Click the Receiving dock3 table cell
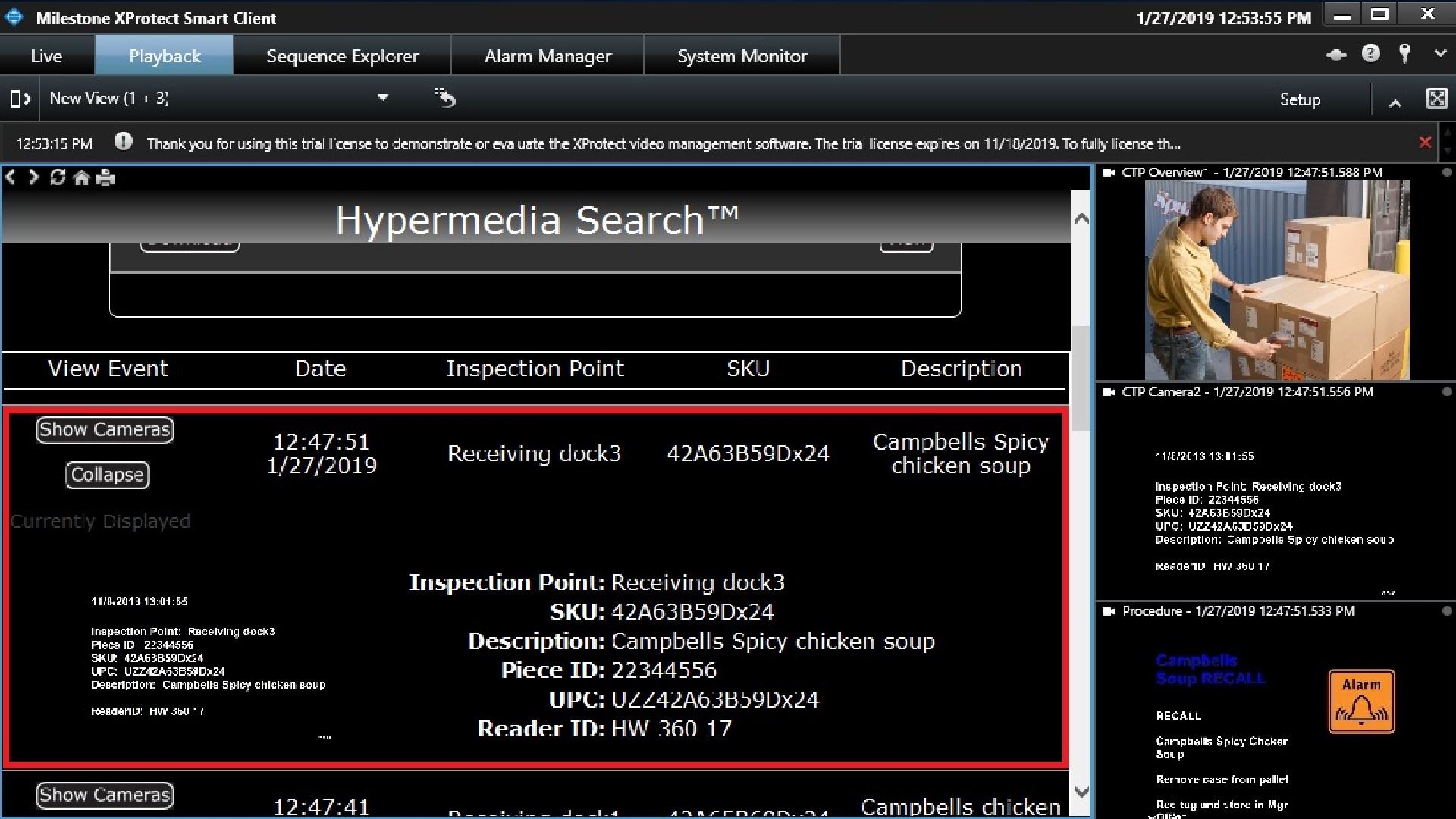Image resolution: width=1456 pixels, height=819 pixels. (x=534, y=453)
